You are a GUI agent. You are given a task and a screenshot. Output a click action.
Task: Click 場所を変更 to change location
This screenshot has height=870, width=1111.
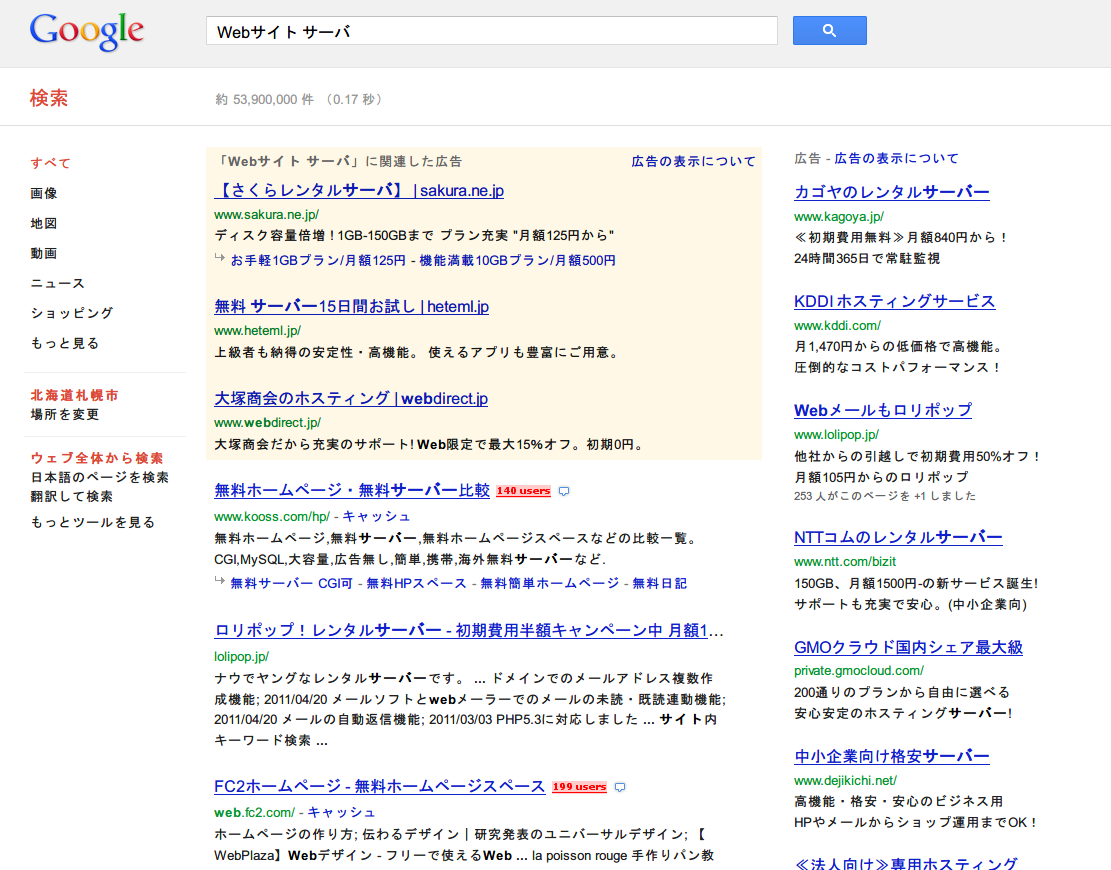coord(64,414)
